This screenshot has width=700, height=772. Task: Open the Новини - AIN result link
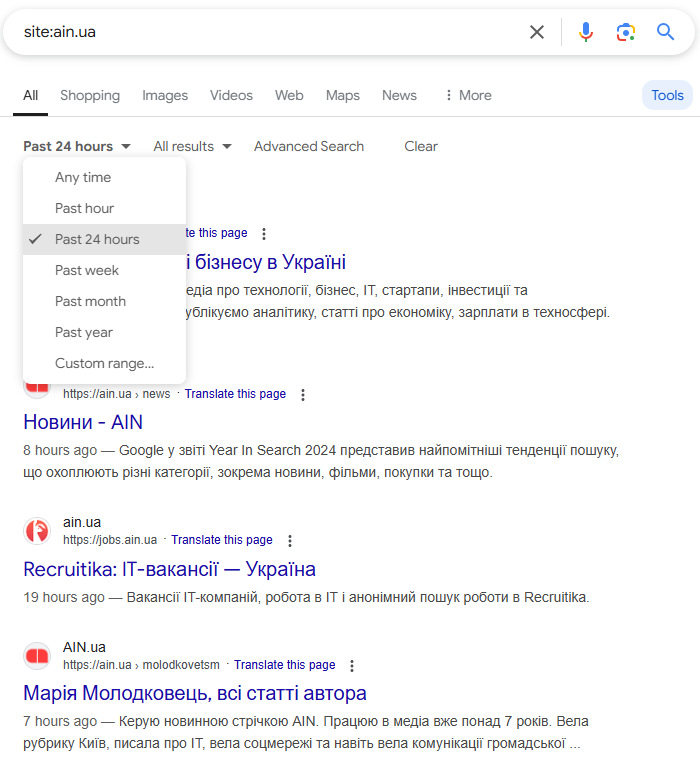[x=83, y=422]
